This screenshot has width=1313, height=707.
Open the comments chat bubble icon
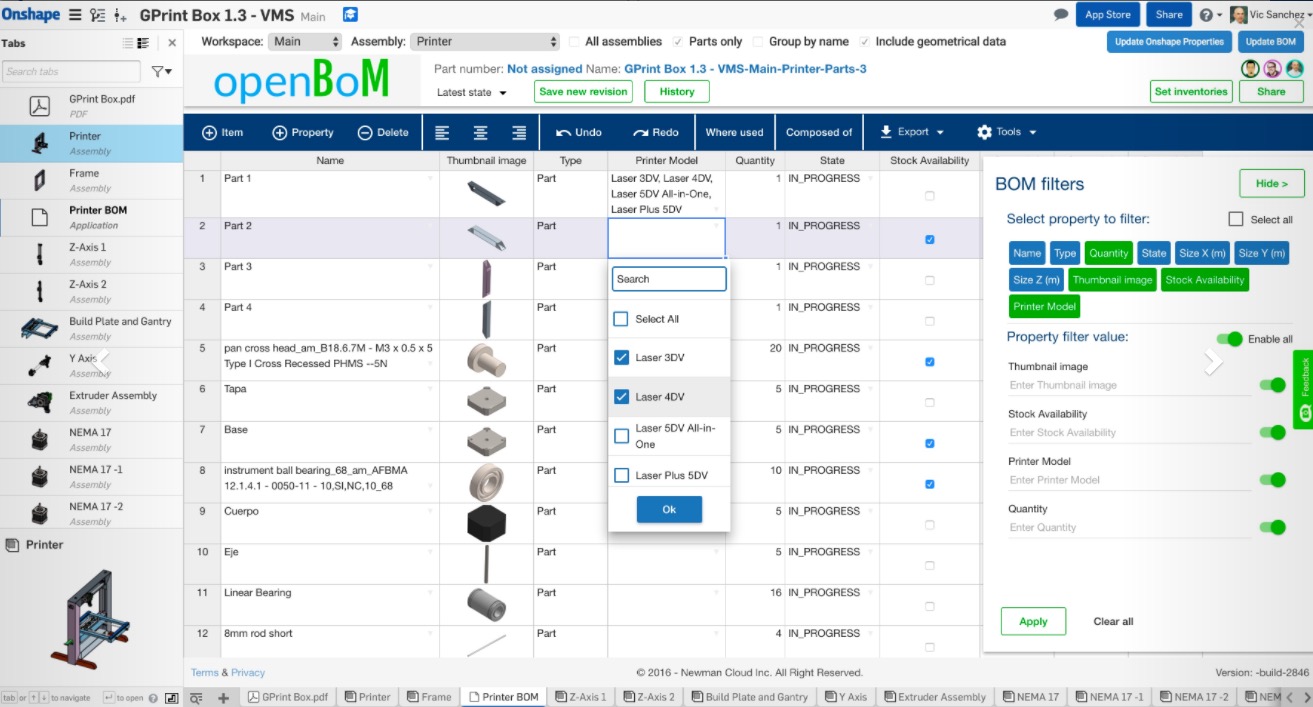point(1061,15)
